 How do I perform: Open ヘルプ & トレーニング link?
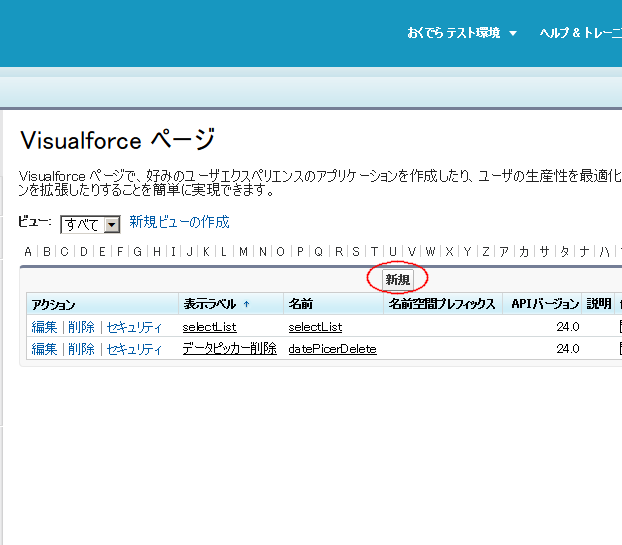pyautogui.click(x=580, y=33)
